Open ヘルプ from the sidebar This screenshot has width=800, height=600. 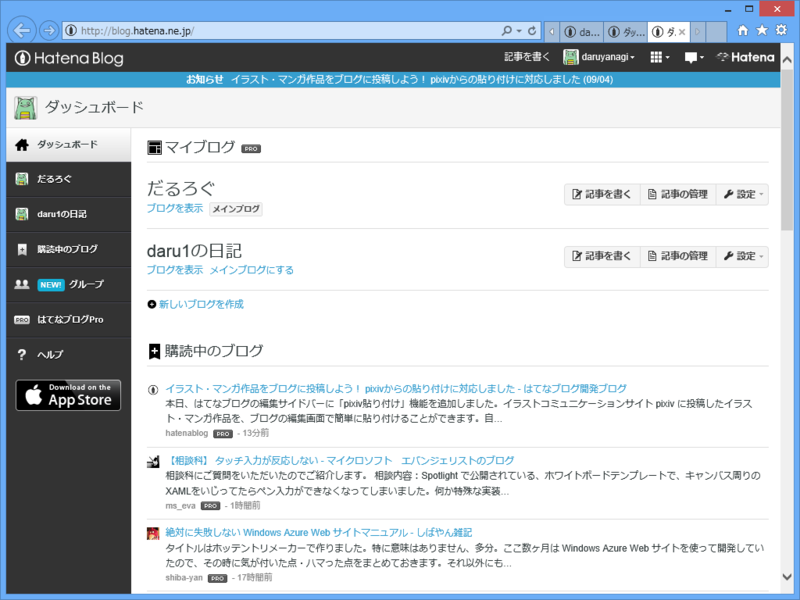click(68, 355)
